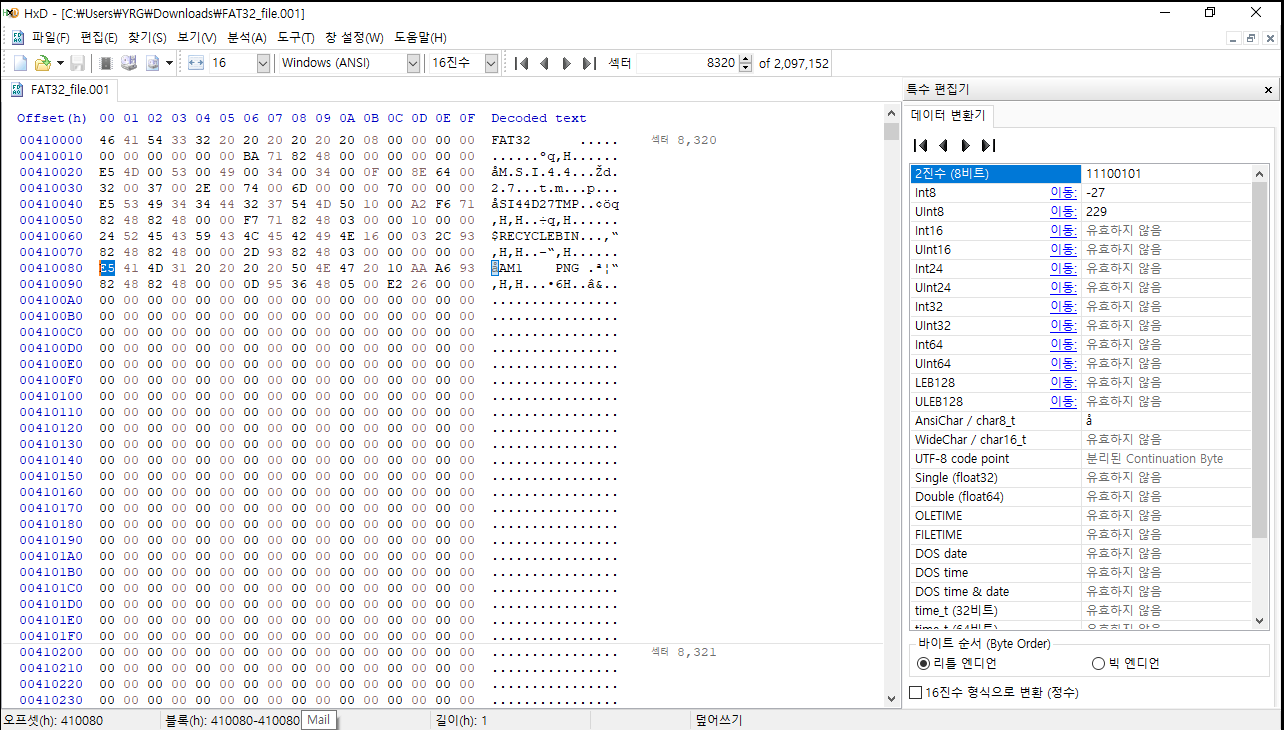Screen dimensions: 1284x730
Task: Select 빅 엔디언 byte order
Action: 1125,663
